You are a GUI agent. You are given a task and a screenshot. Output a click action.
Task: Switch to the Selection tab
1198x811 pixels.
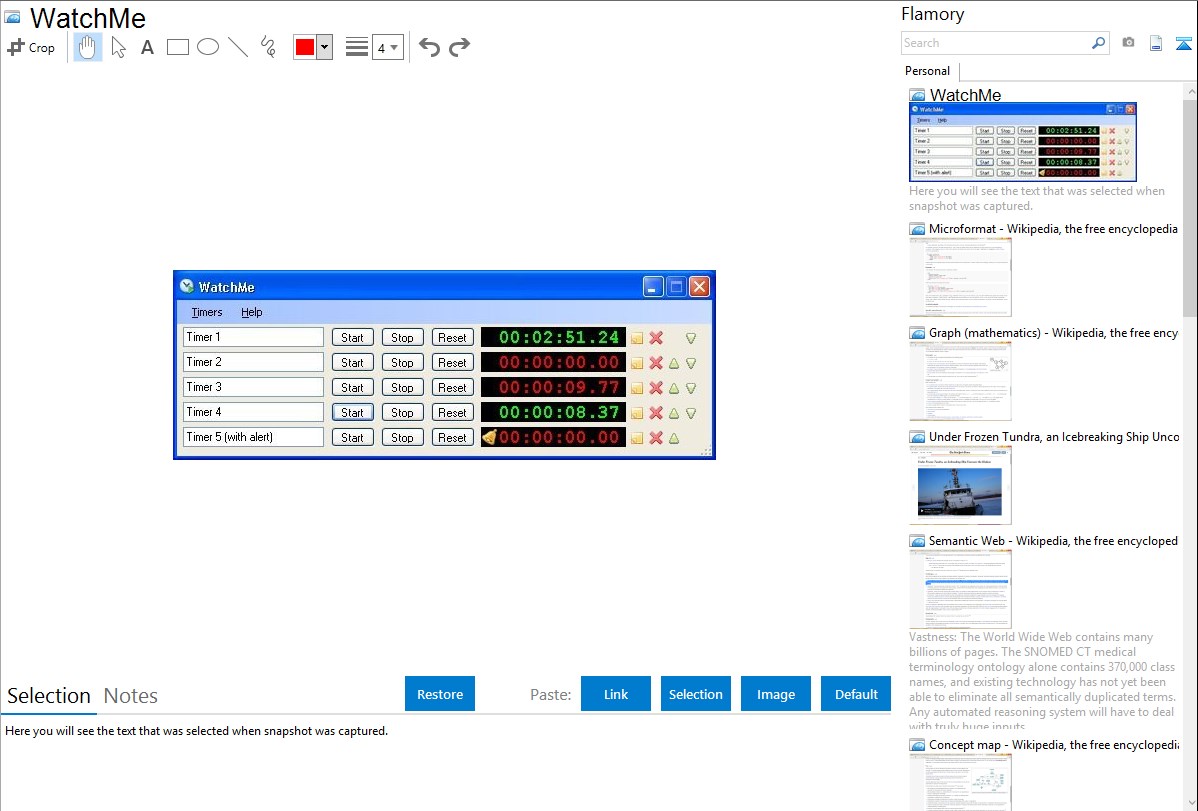click(49, 696)
